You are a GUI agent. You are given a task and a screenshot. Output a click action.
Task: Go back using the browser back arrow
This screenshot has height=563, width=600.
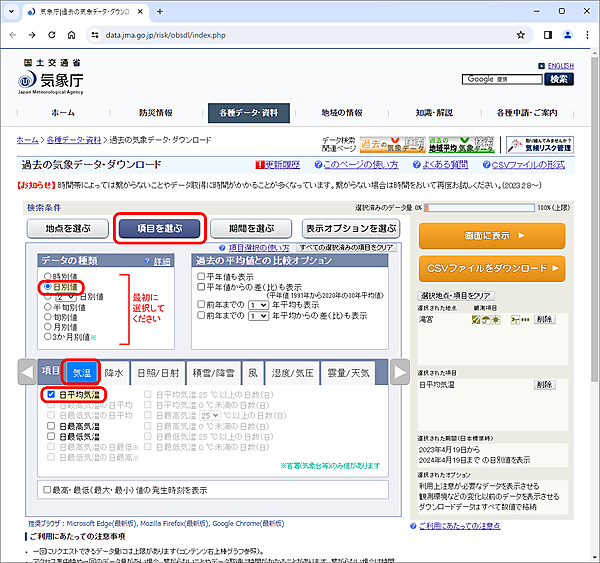click(x=13, y=35)
